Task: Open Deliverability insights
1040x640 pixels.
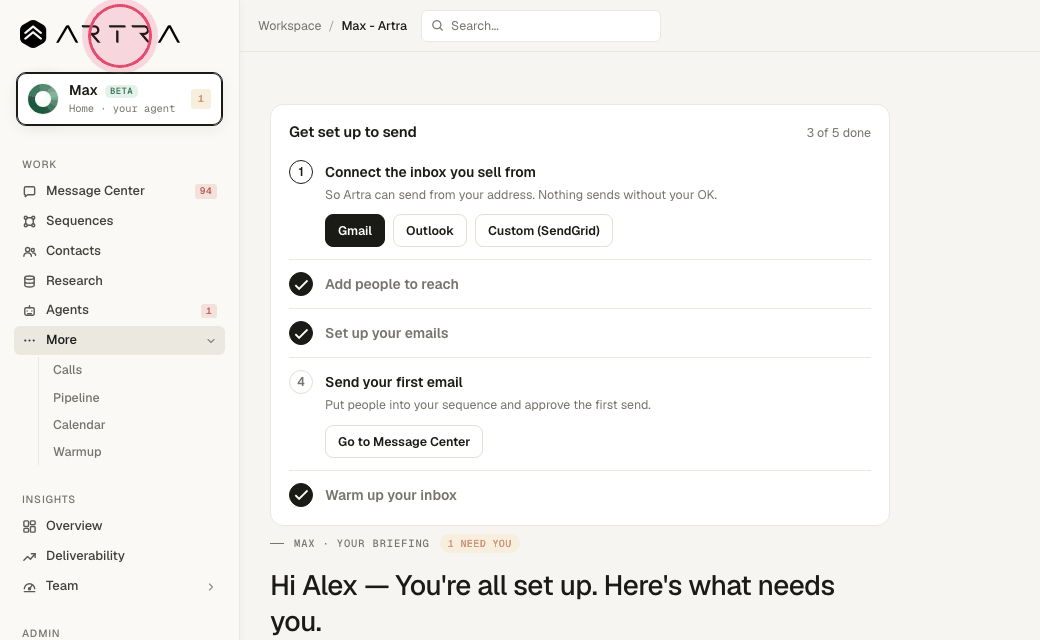Action: tap(119, 556)
